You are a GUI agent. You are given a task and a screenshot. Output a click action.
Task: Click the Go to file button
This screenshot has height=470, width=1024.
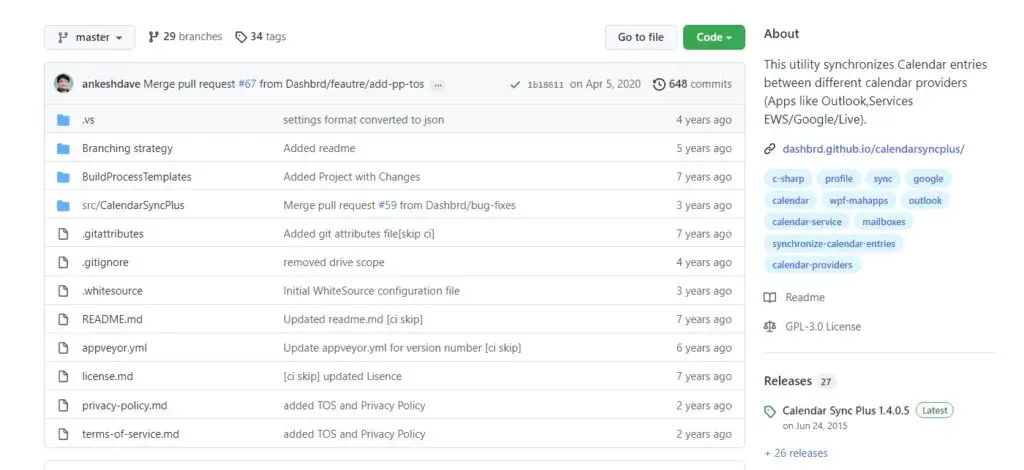point(641,37)
